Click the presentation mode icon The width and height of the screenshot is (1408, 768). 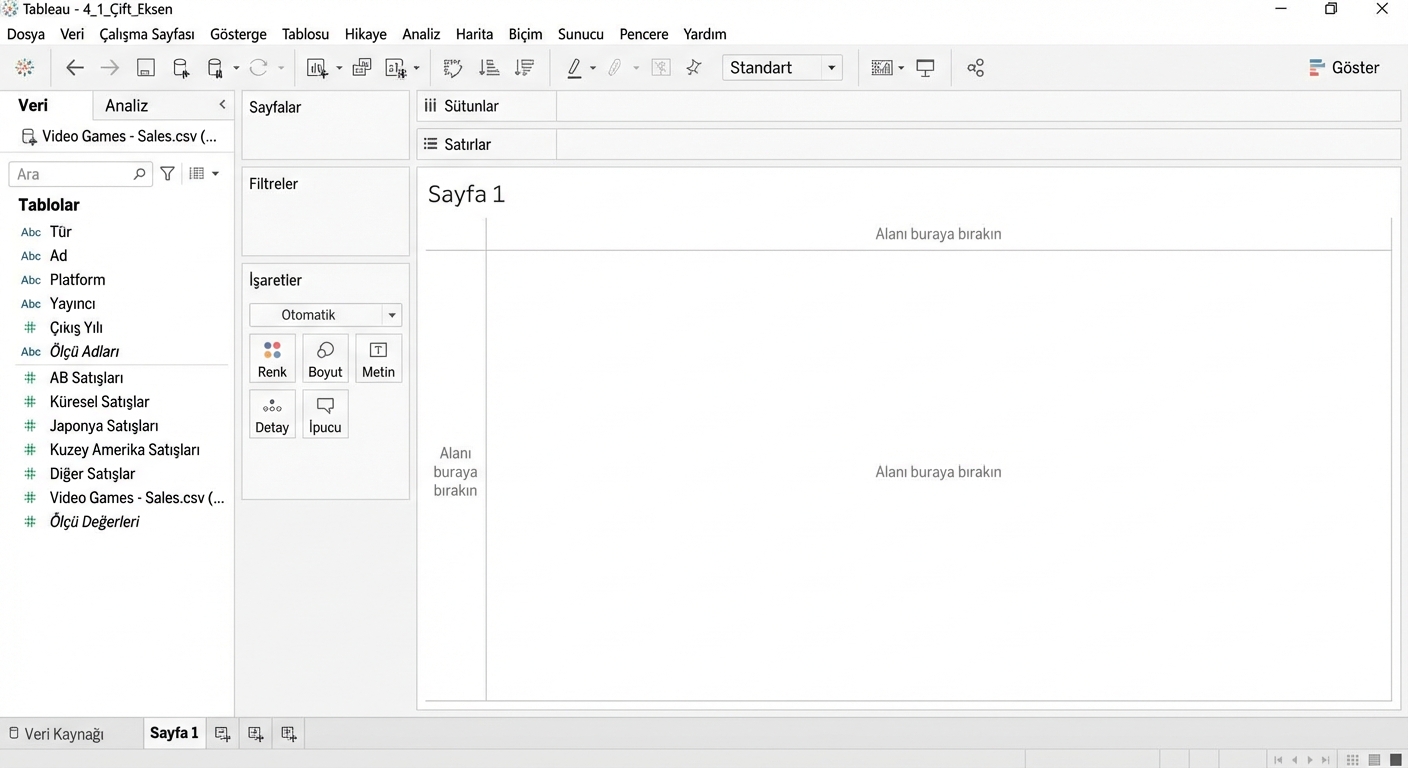click(x=926, y=68)
